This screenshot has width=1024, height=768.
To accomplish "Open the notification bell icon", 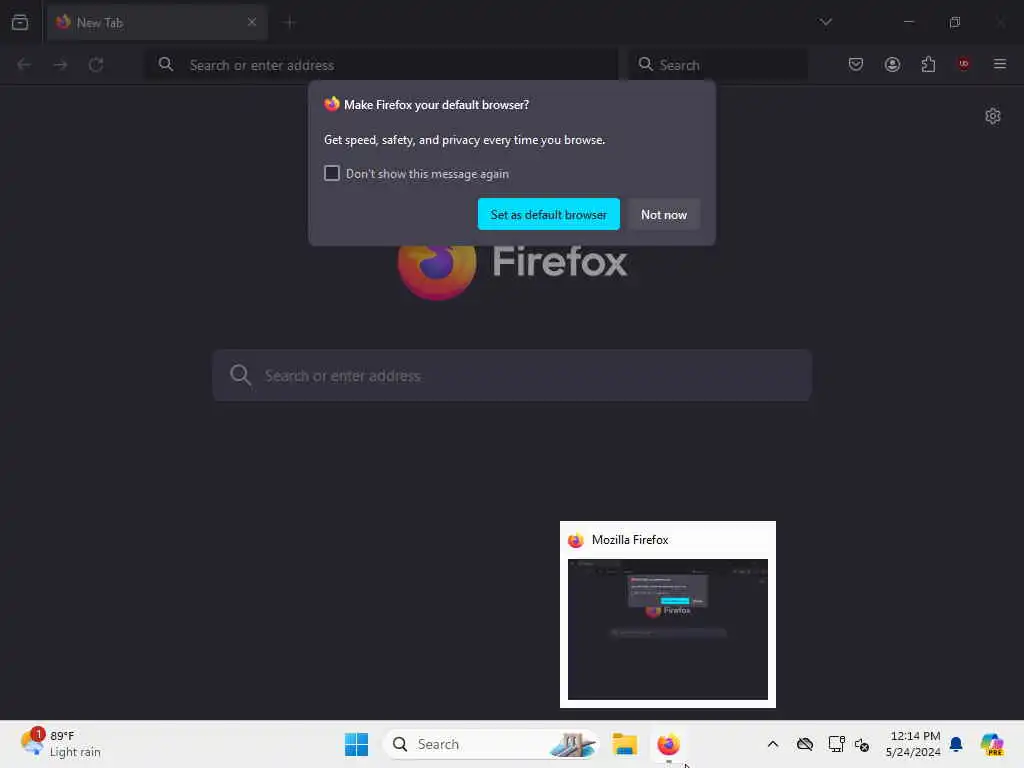I will (x=955, y=744).
